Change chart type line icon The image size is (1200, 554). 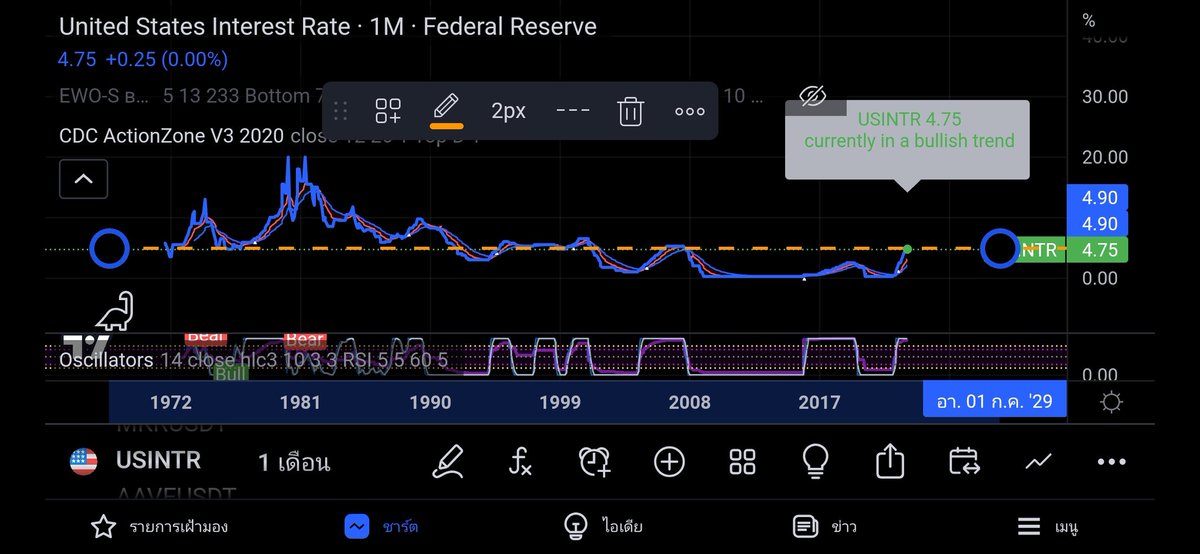click(1038, 461)
